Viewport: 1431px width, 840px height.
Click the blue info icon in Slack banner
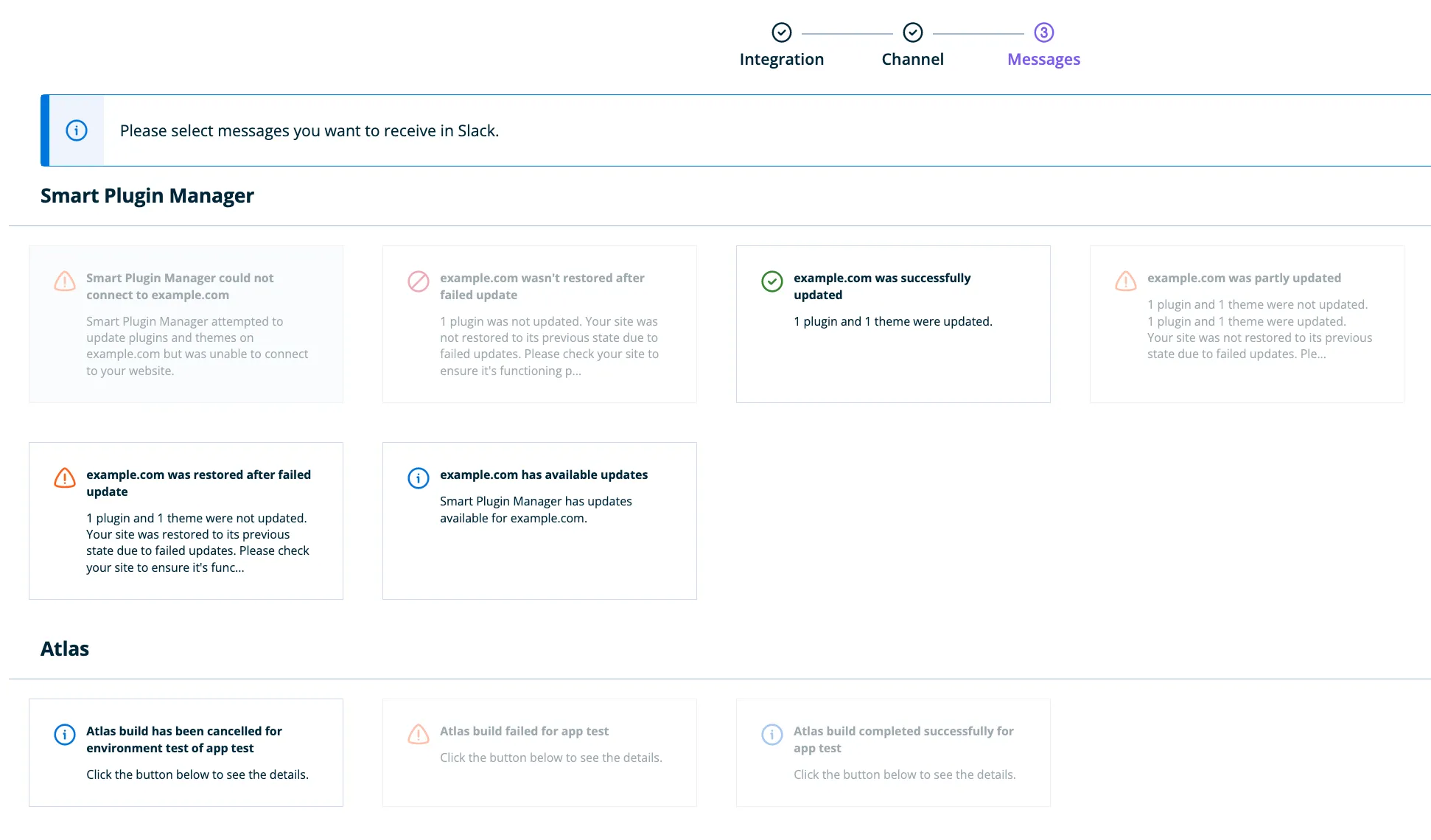[x=77, y=130]
